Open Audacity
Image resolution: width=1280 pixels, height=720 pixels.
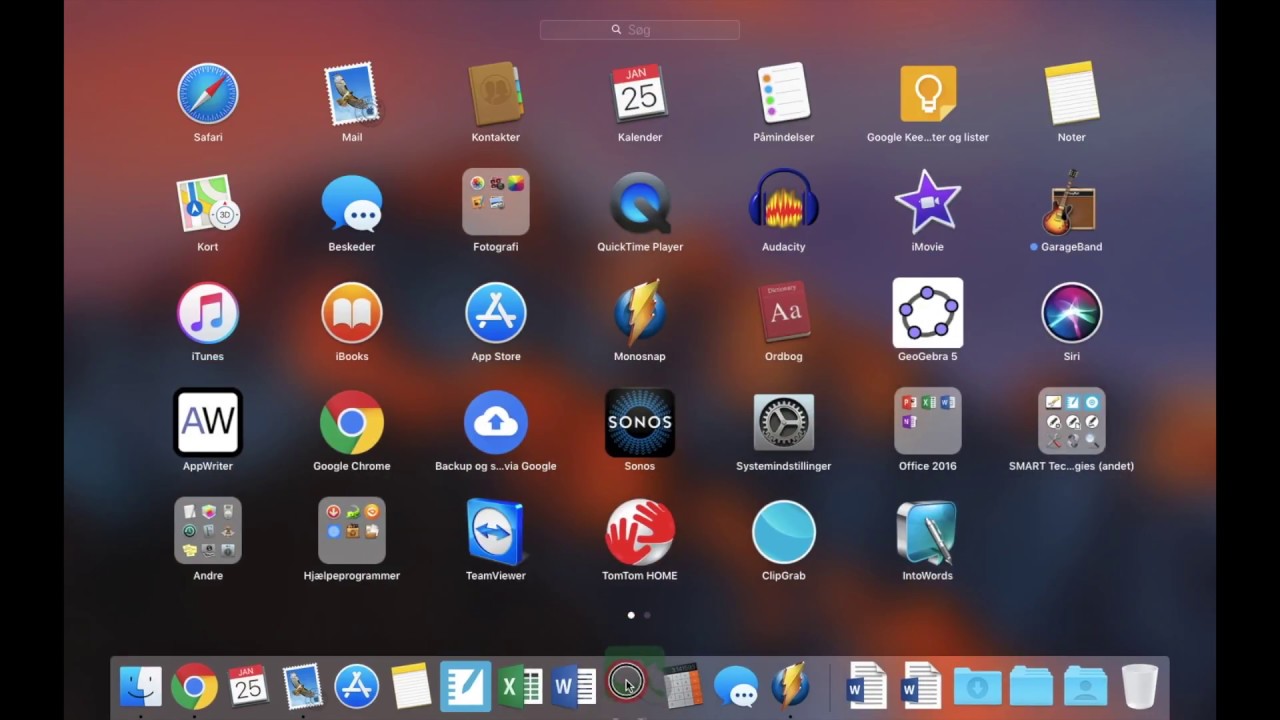pyautogui.click(x=784, y=203)
